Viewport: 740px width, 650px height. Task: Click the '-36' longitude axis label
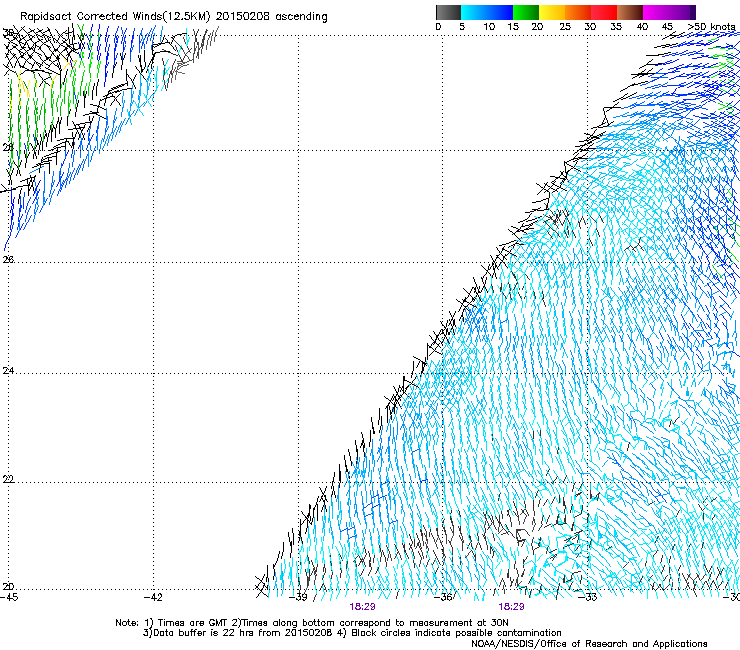coord(444,597)
